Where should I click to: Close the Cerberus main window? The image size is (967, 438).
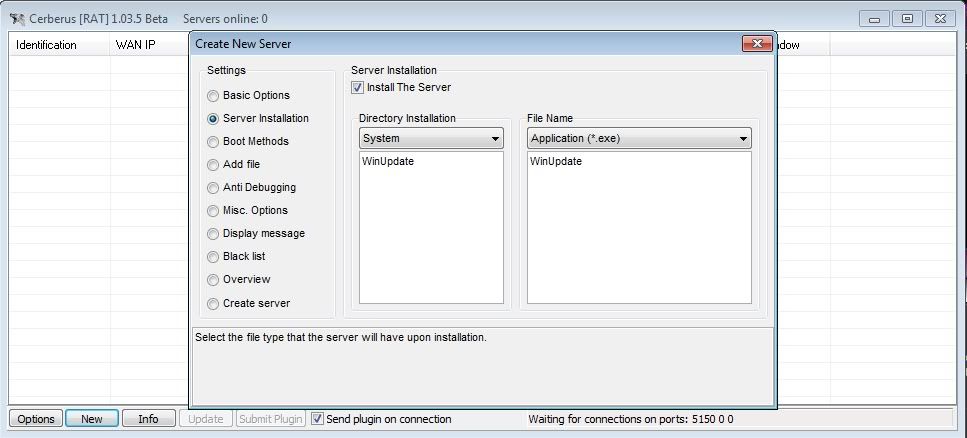(x=940, y=19)
